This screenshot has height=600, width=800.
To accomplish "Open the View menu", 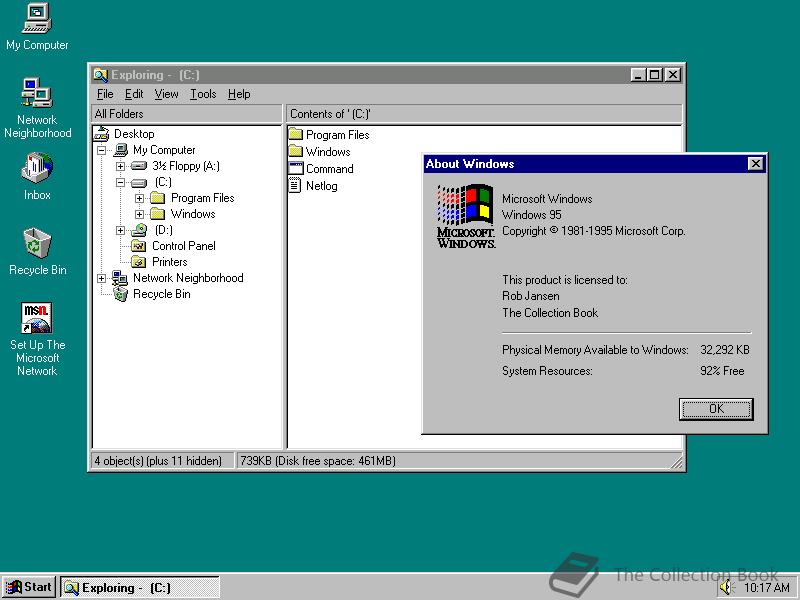I will coord(167,94).
